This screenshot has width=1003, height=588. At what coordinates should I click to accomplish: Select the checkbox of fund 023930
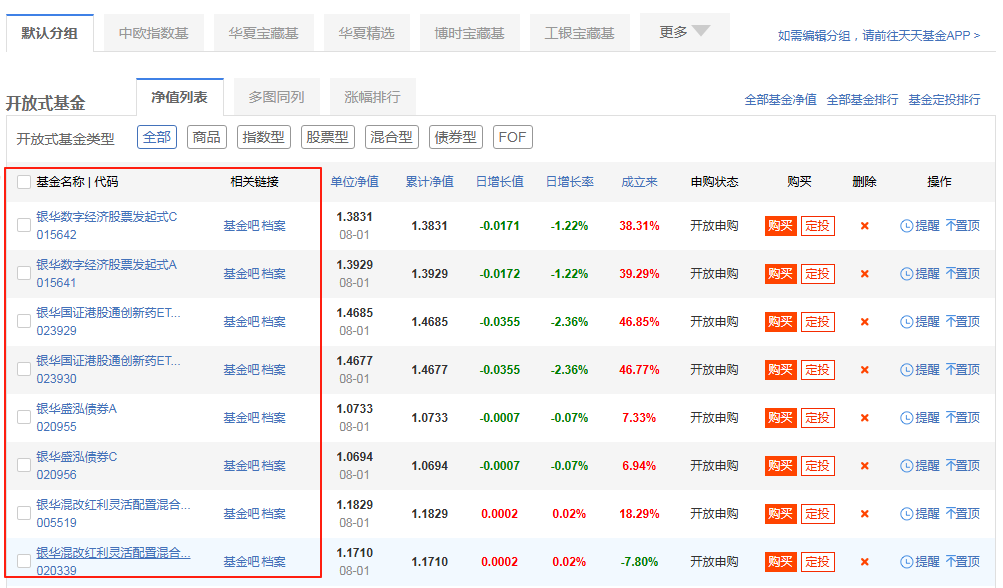[24, 369]
